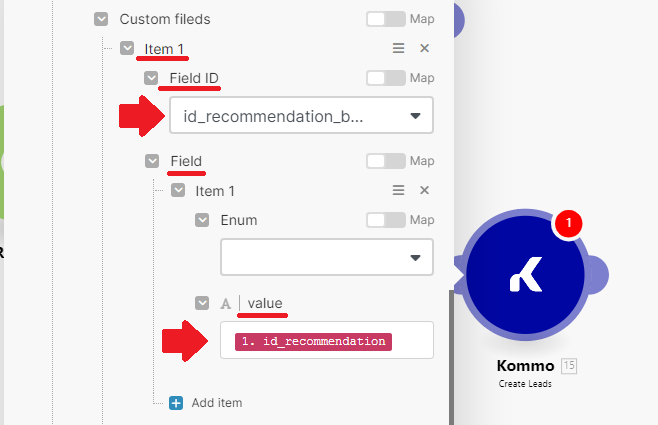This screenshot has height=425, width=658.
Task: Select the 1. id_recommendation mapped pill
Action: click(x=313, y=342)
